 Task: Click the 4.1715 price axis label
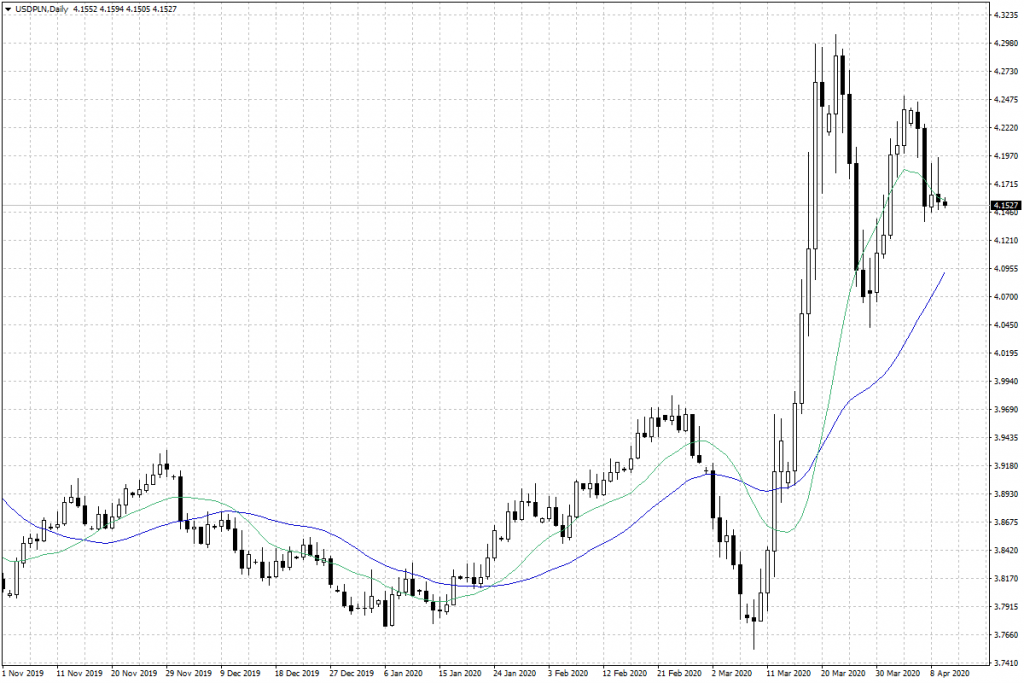(1005, 184)
